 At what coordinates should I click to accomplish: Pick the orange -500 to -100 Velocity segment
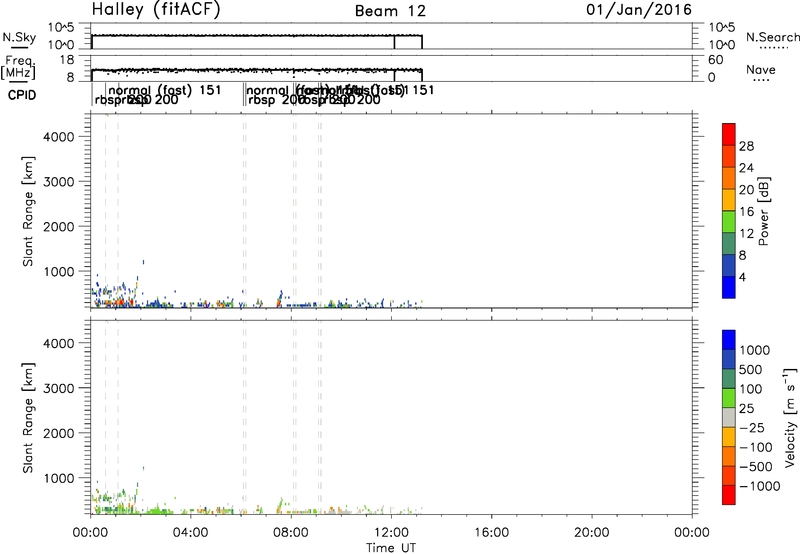click(x=729, y=456)
